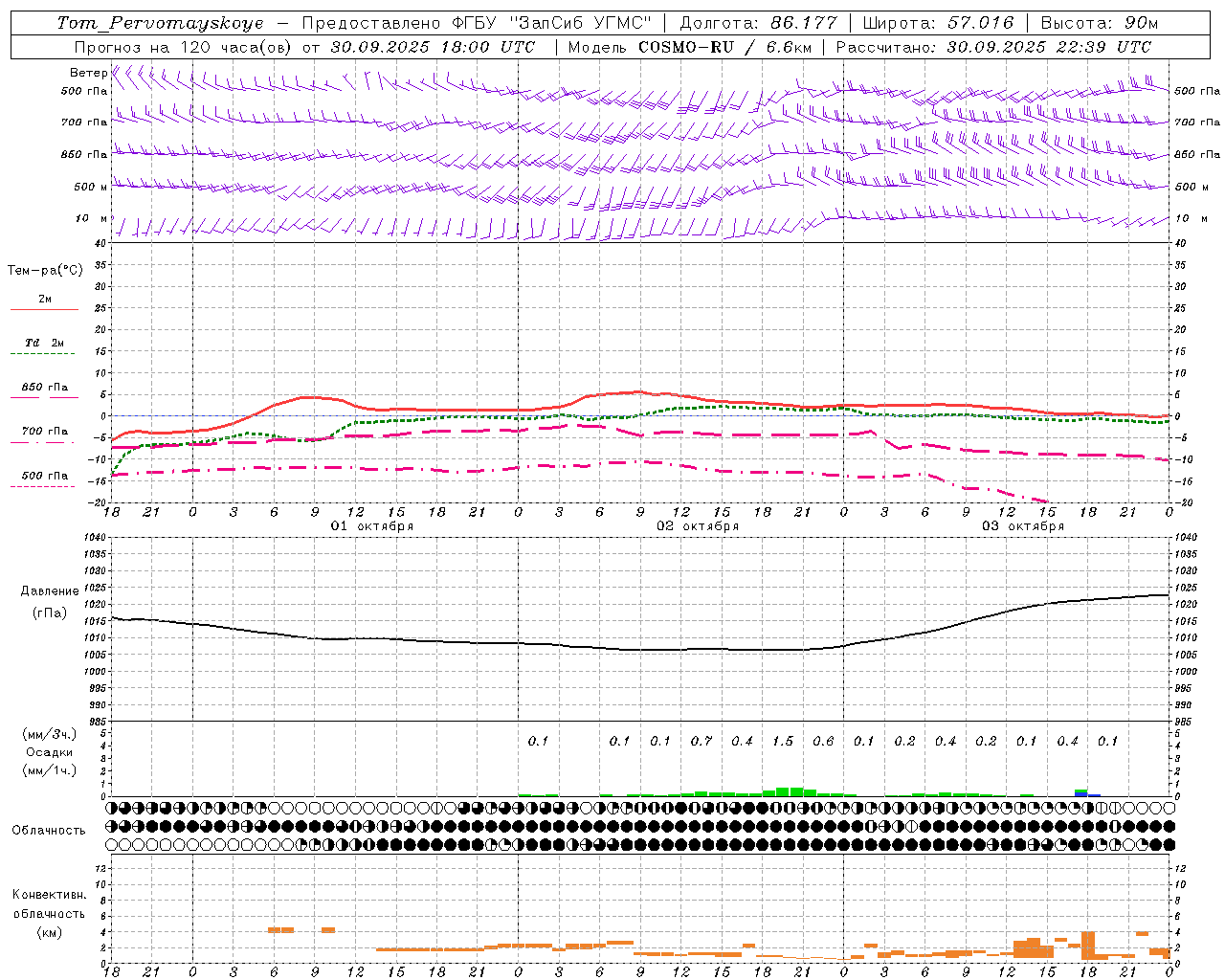Click the station name Tom_Pervomayskoye in the header
Image resolution: width=1225 pixels, height=980 pixels.
[x=160, y=23]
